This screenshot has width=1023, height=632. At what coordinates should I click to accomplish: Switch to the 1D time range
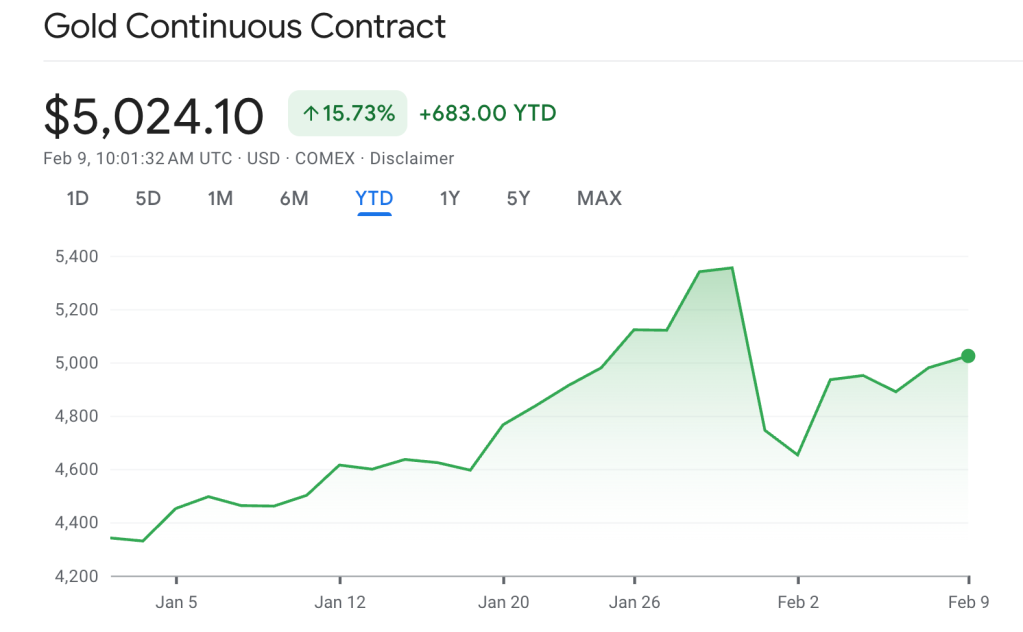point(78,198)
